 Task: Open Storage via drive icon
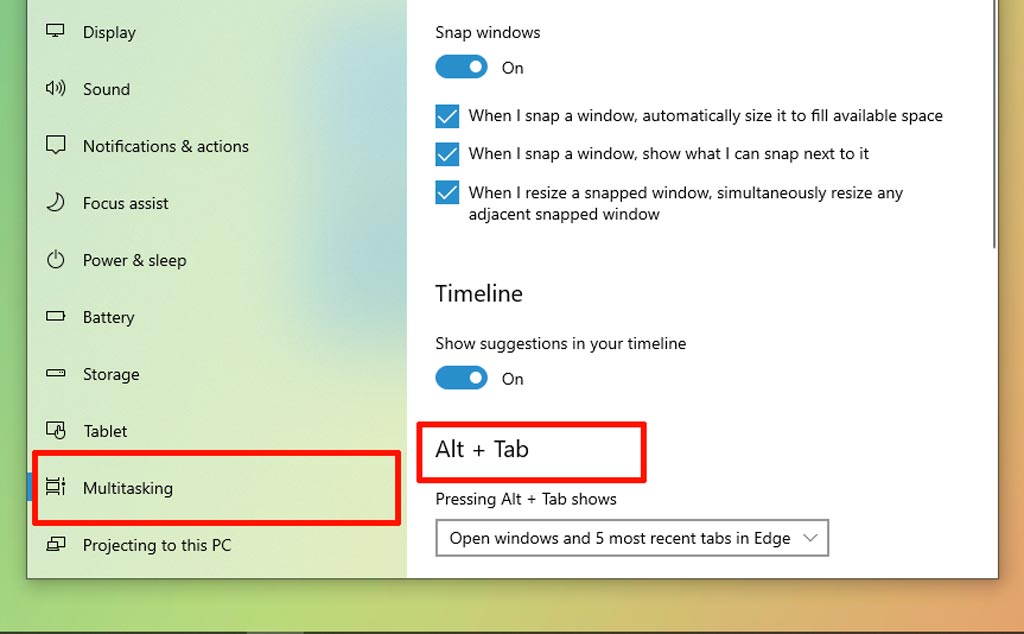(55, 374)
